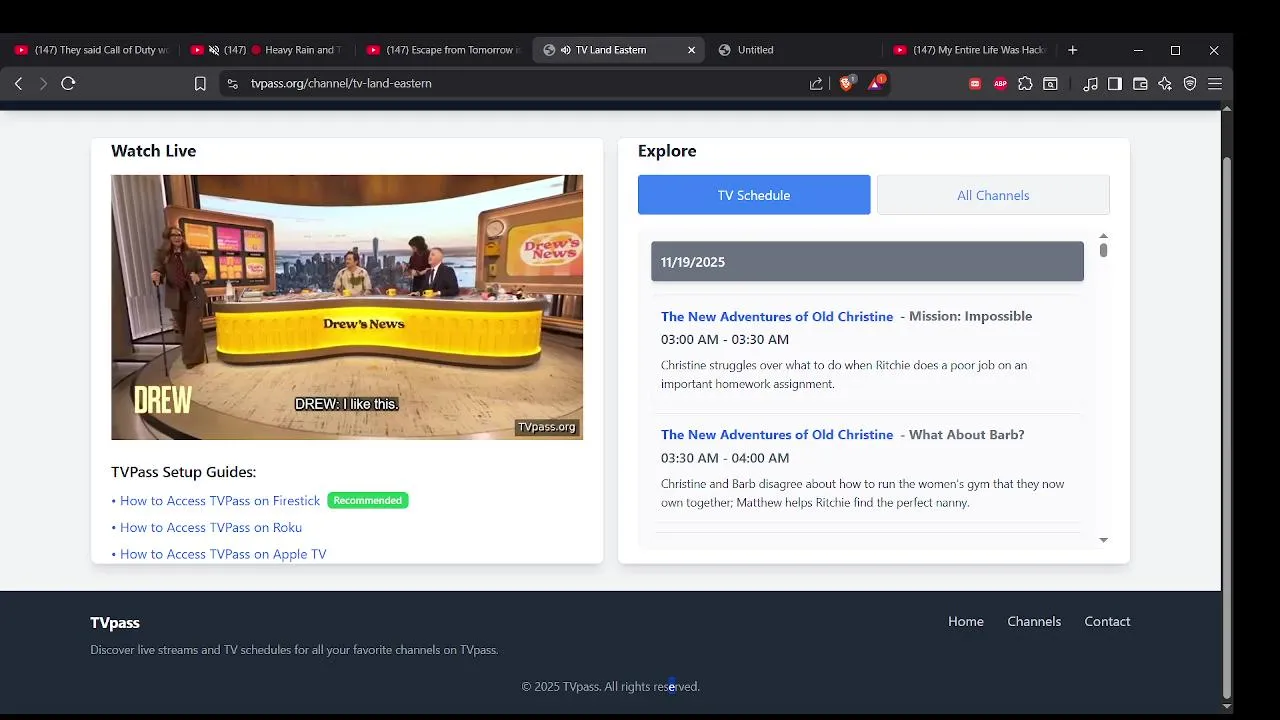
Task: Switch to the Heavy Rain tab
Action: pyautogui.click(x=267, y=50)
